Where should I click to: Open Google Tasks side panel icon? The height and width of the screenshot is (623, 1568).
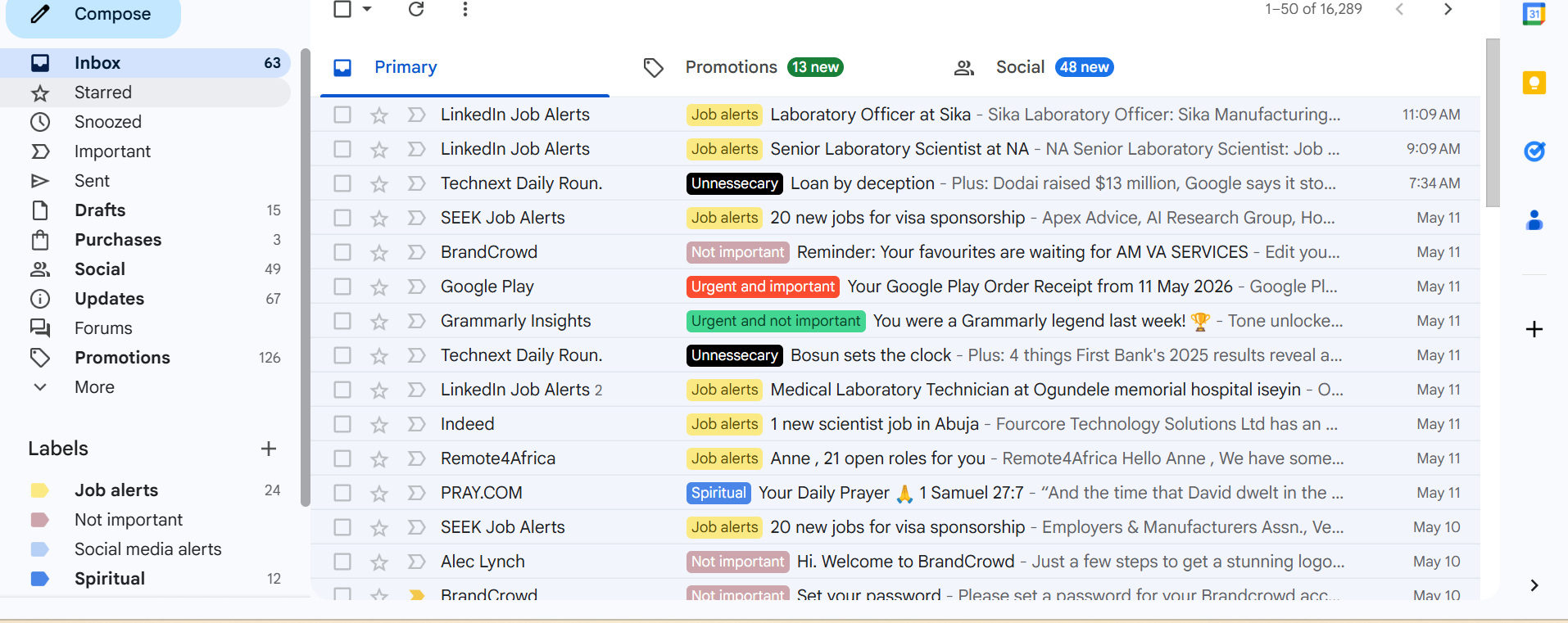point(1534,151)
